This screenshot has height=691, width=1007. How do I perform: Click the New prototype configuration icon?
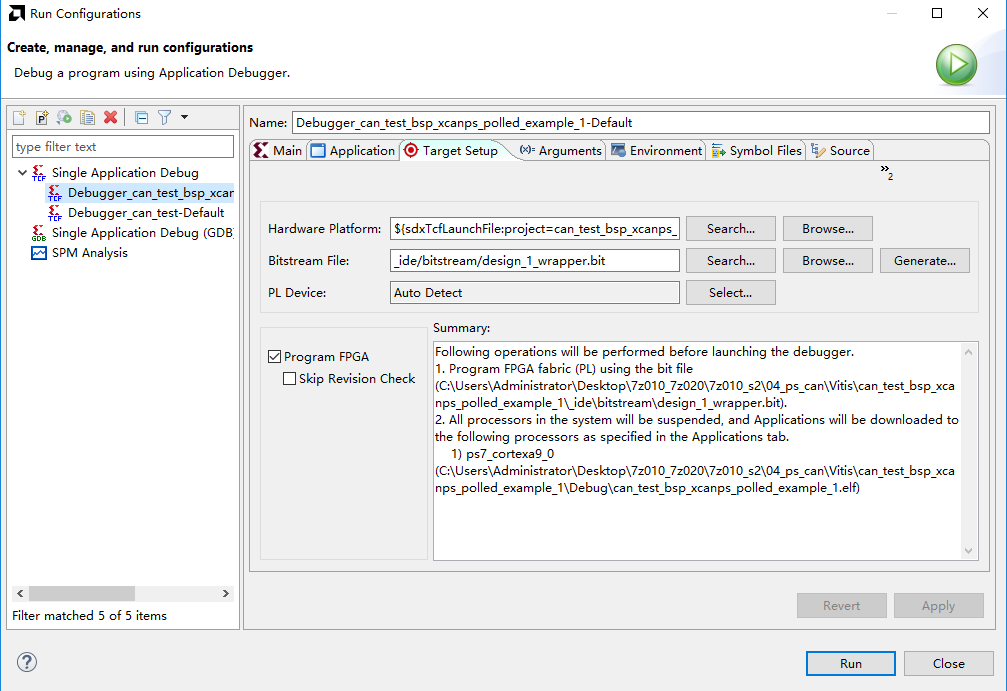(42, 118)
